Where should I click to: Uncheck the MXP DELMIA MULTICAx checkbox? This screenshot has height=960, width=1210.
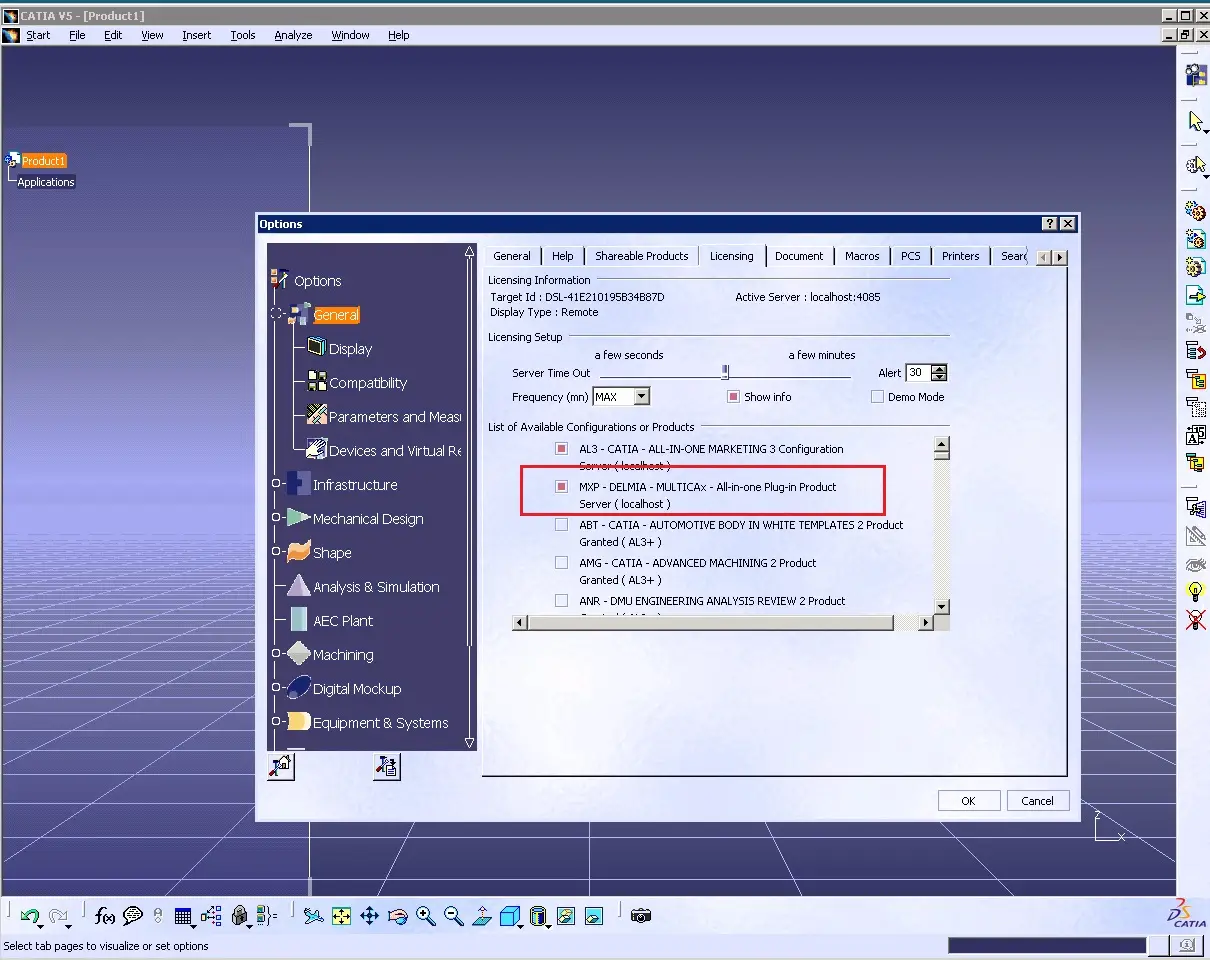click(561, 487)
